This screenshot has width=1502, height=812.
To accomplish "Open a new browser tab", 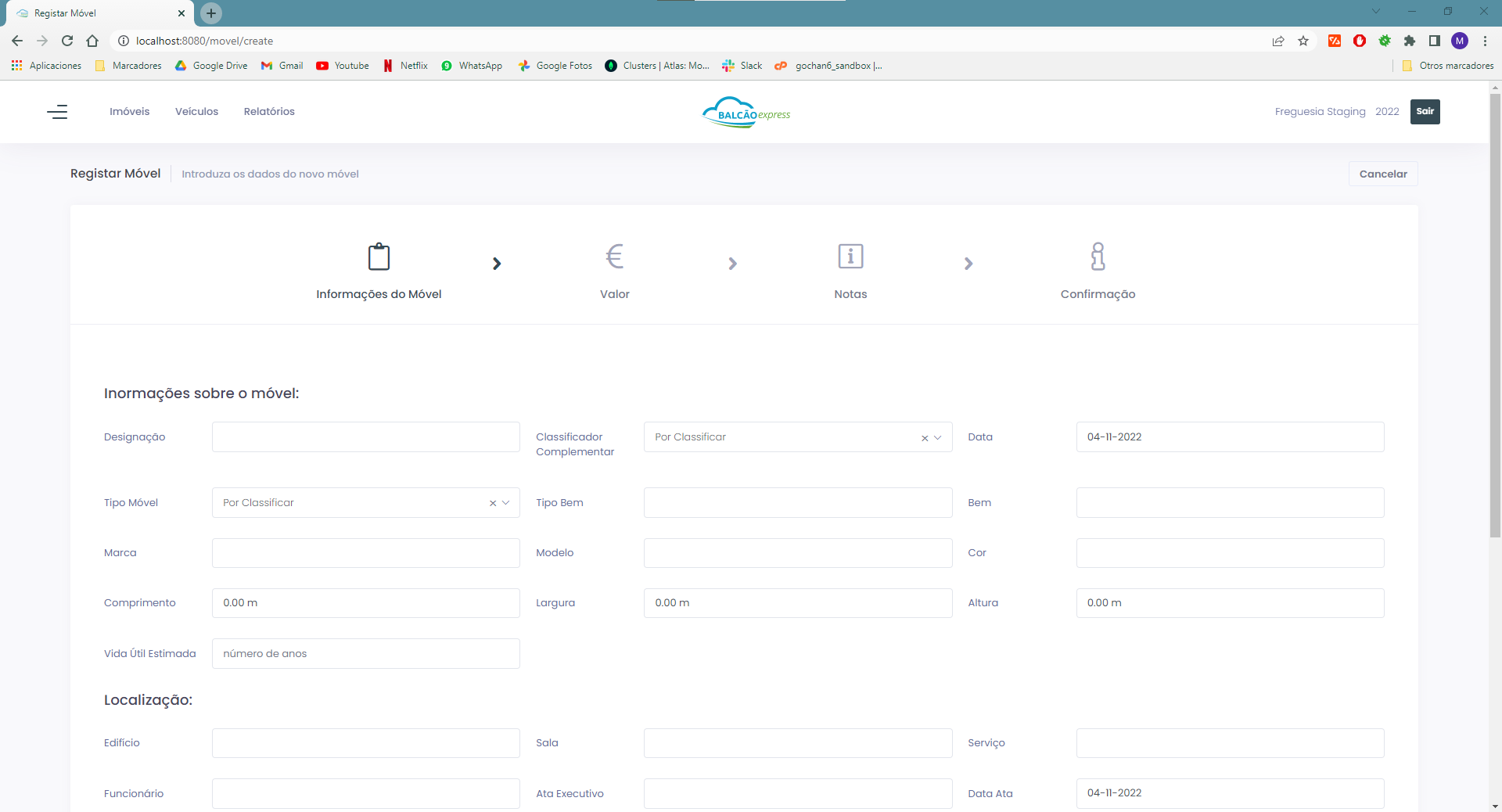I will click(x=211, y=13).
